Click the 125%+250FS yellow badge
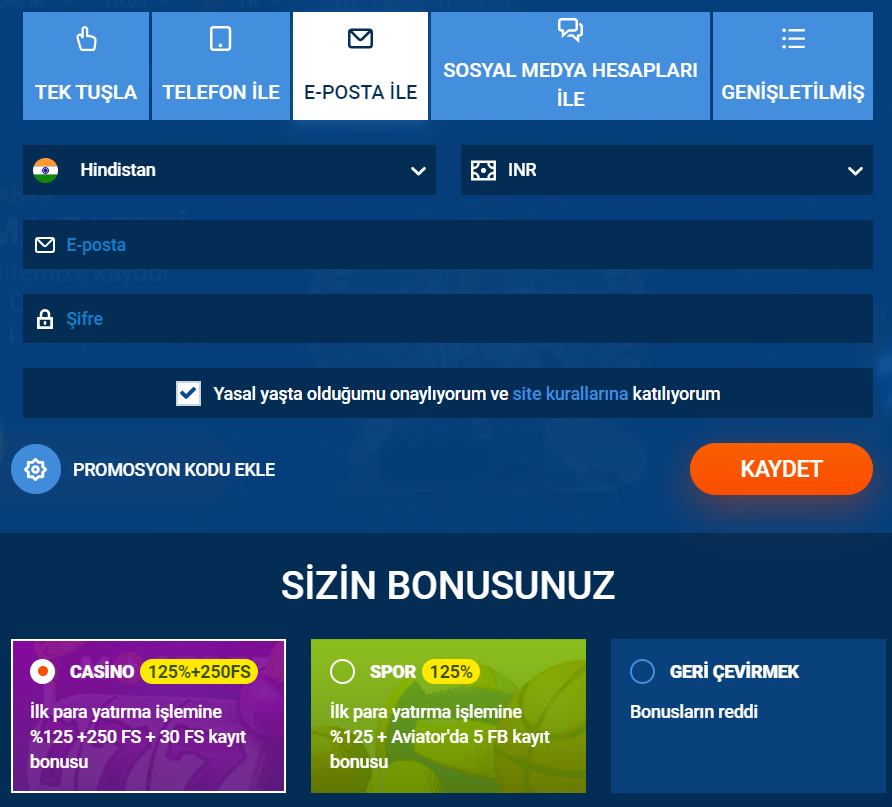Image resolution: width=892 pixels, height=807 pixels. click(x=199, y=672)
